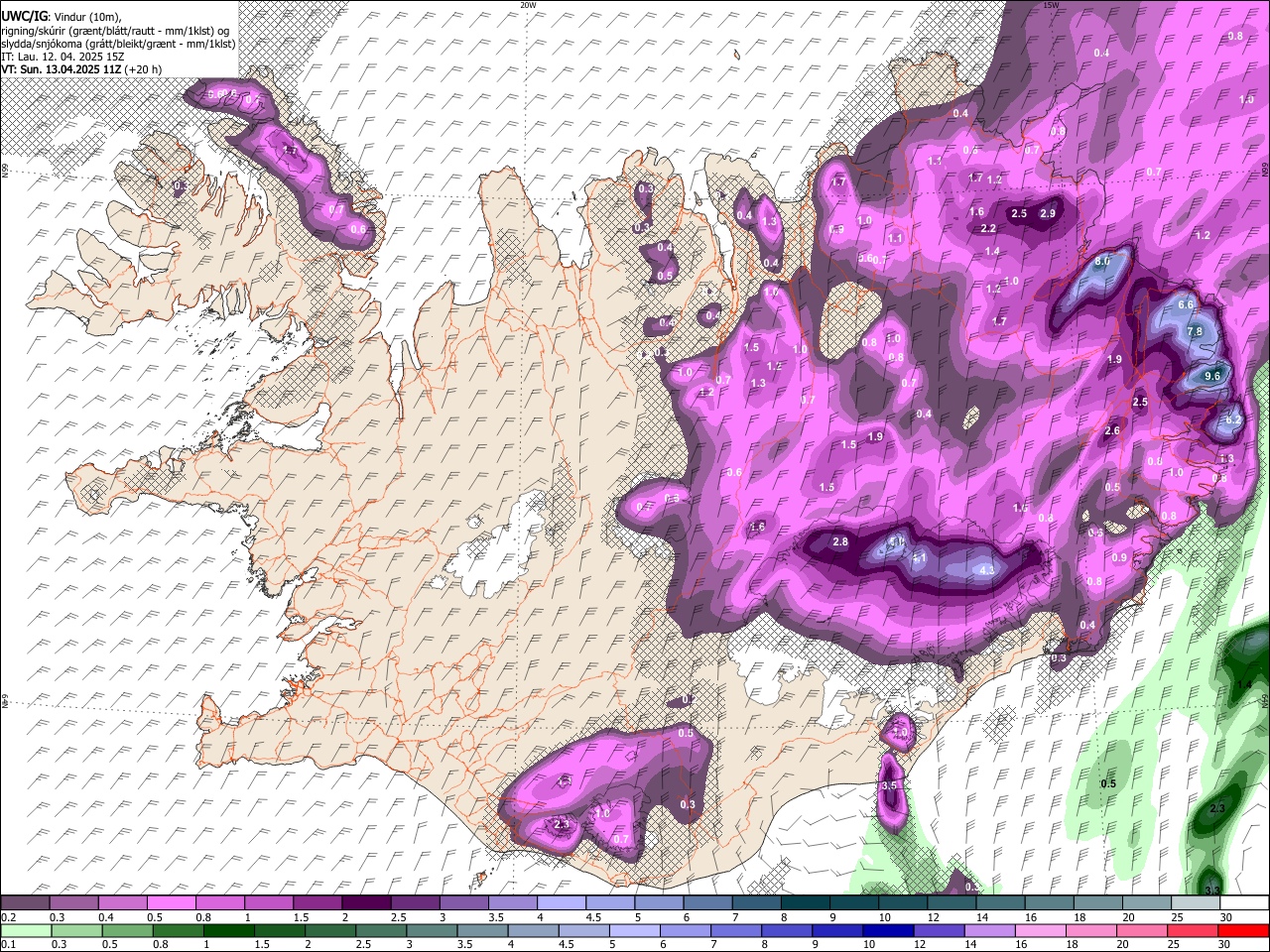Click the 7.8 snowfall value on the map
The width and height of the screenshot is (1270, 952).
(x=1195, y=331)
